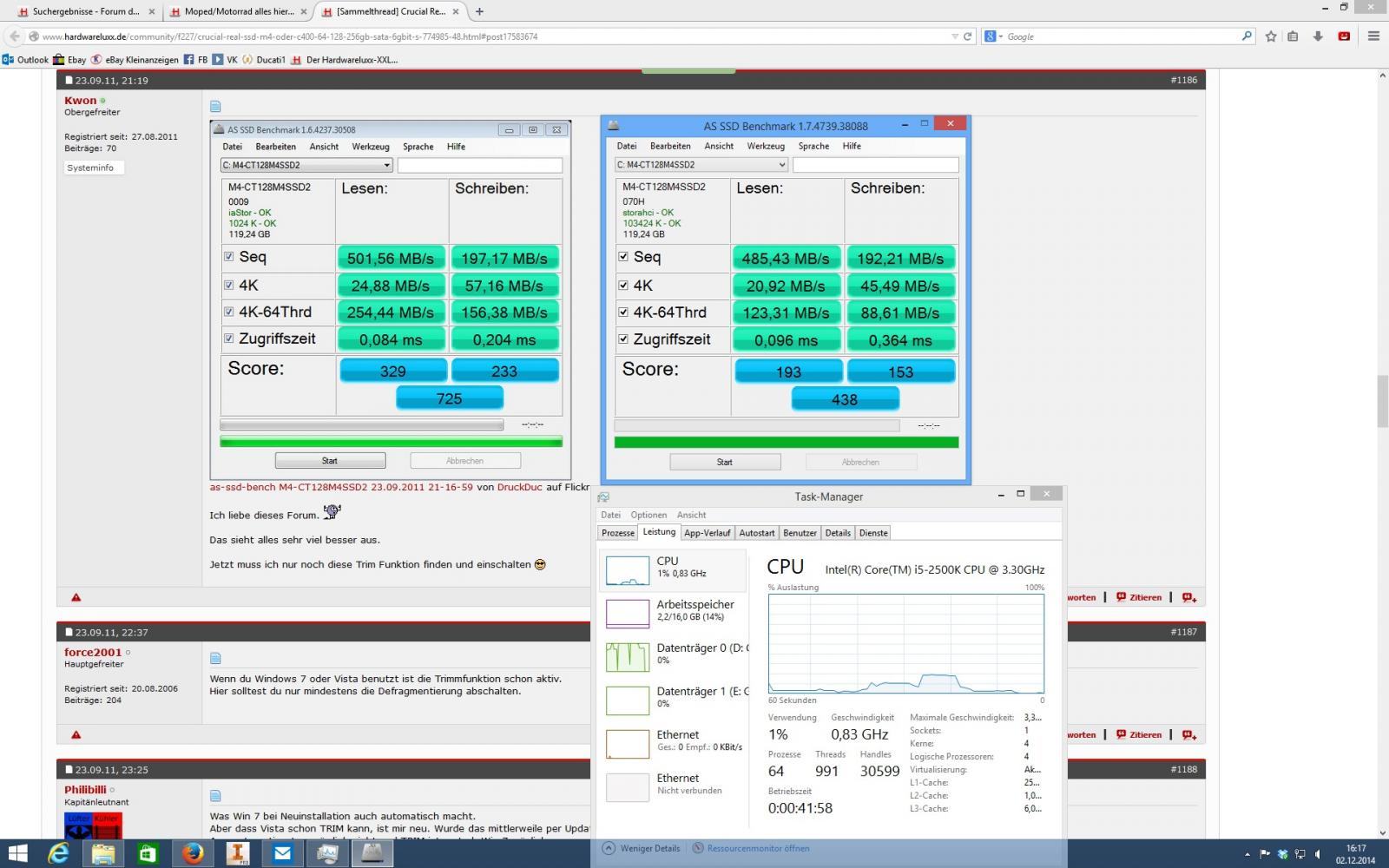Click the Google search input field
This screenshot has height=868, width=1389.
[1122, 36]
